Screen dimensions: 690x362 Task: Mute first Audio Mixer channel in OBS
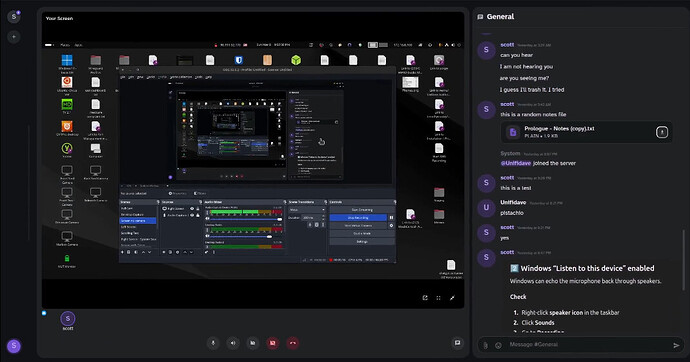207,219
